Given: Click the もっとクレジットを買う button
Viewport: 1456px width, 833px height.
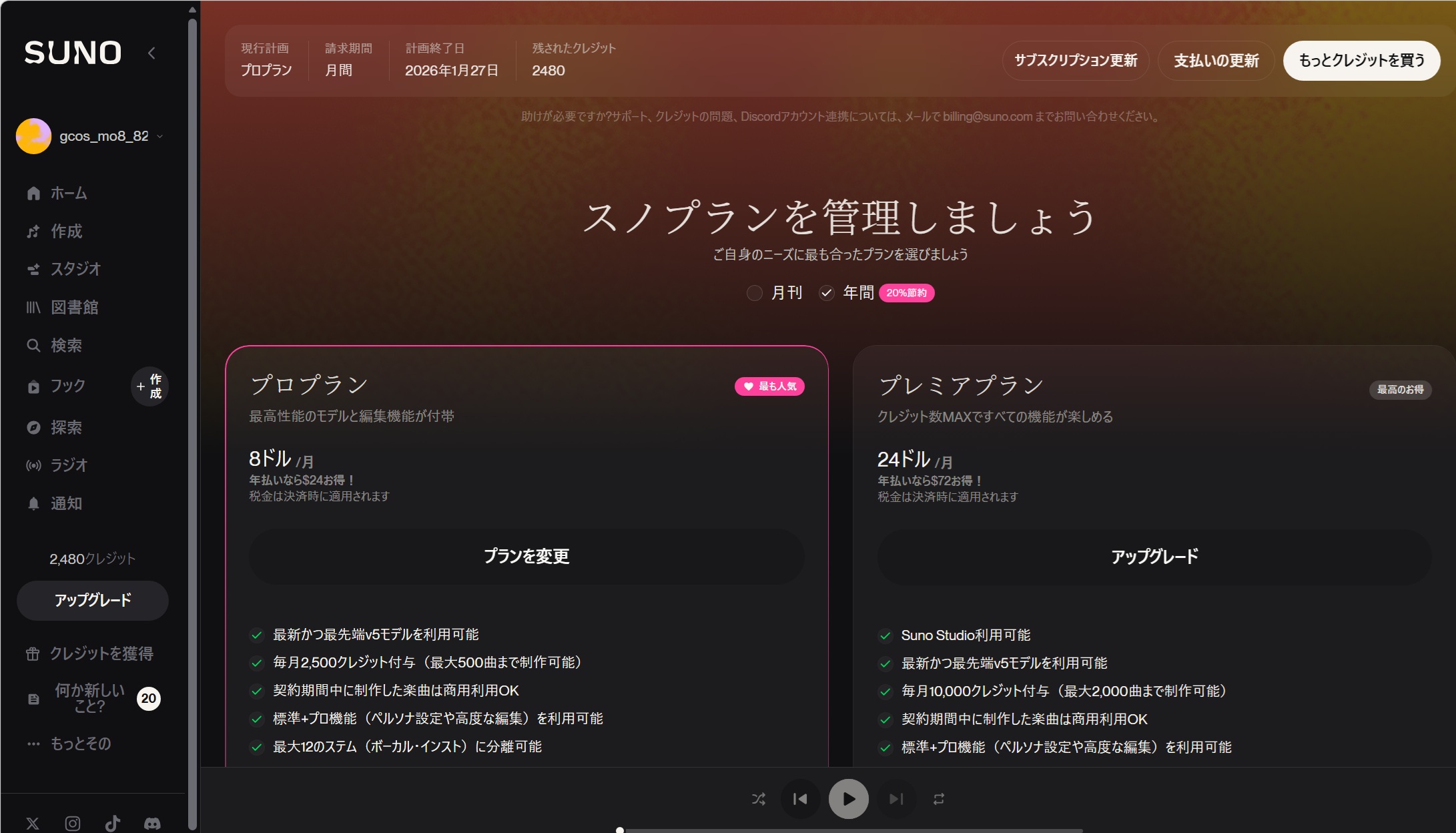Looking at the screenshot, I should pos(1361,61).
